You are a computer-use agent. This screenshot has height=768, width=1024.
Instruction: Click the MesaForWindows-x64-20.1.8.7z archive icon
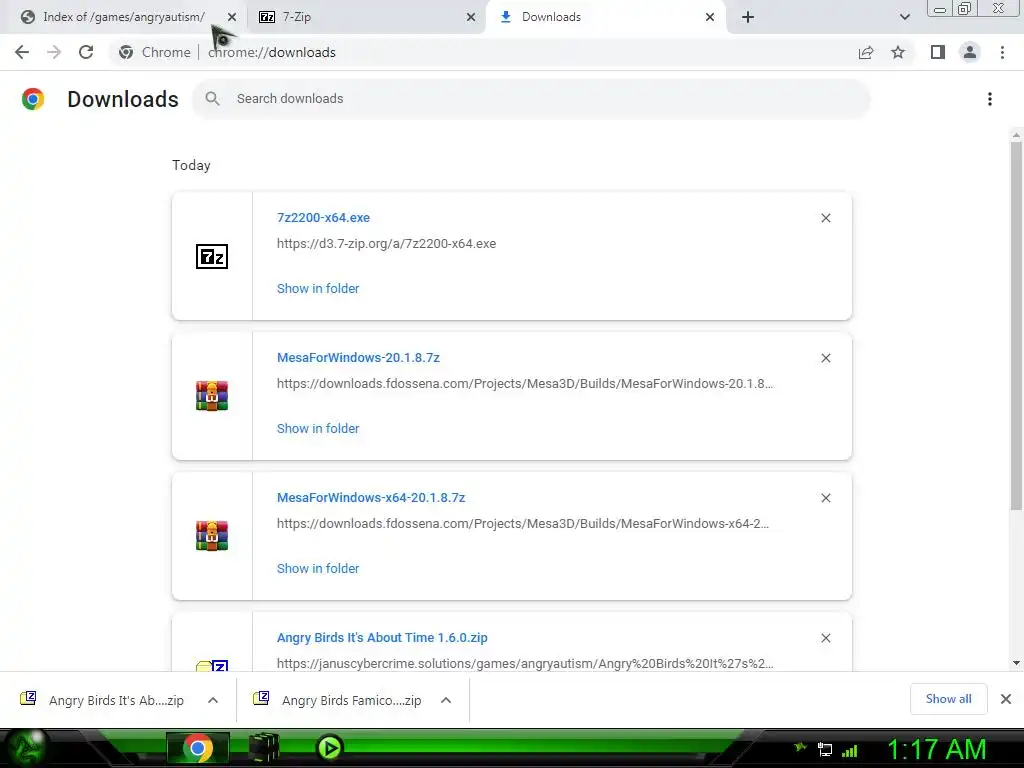tap(212, 536)
